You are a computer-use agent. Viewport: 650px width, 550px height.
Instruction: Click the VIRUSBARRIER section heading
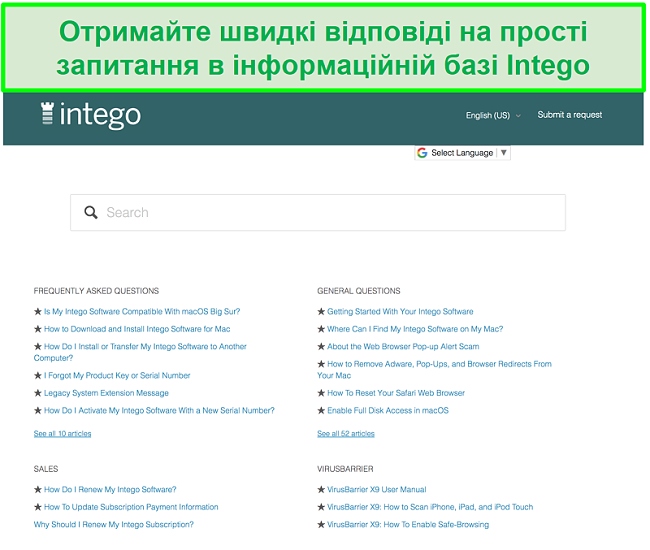(x=345, y=469)
